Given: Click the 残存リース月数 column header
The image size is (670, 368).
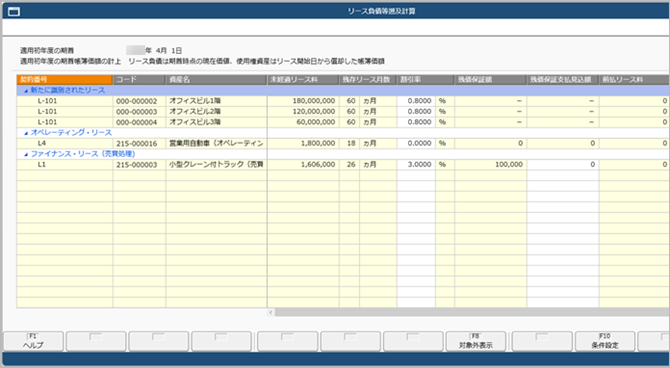Looking at the screenshot, I should (x=368, y=79).
